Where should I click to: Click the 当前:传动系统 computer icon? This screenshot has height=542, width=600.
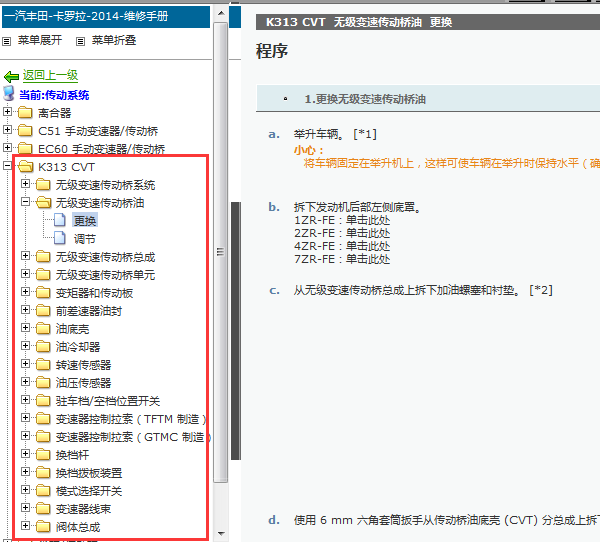(9, 94)
